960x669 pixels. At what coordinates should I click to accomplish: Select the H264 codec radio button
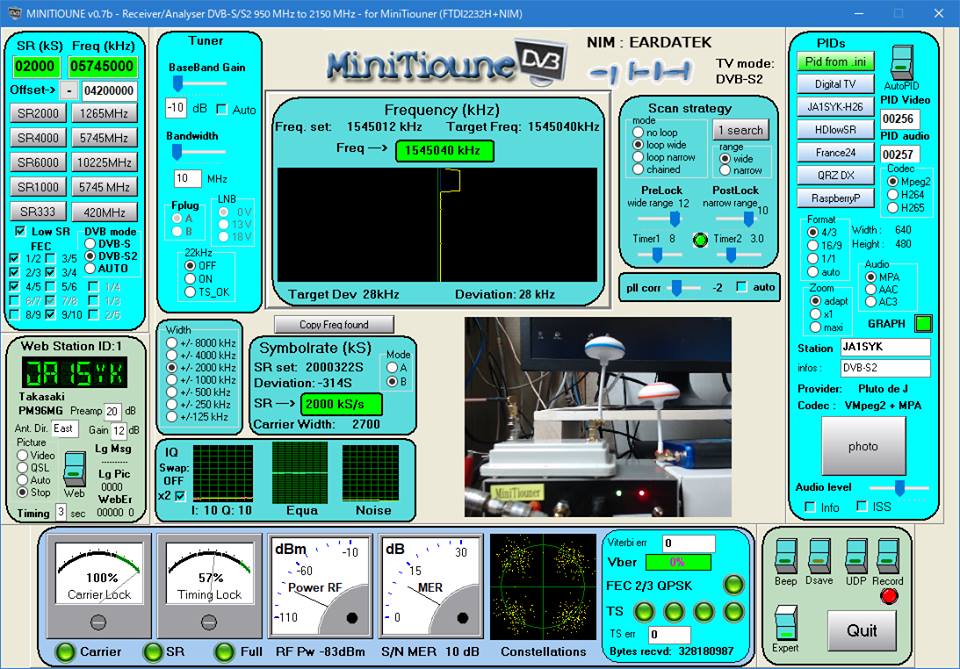click(893, 195)
